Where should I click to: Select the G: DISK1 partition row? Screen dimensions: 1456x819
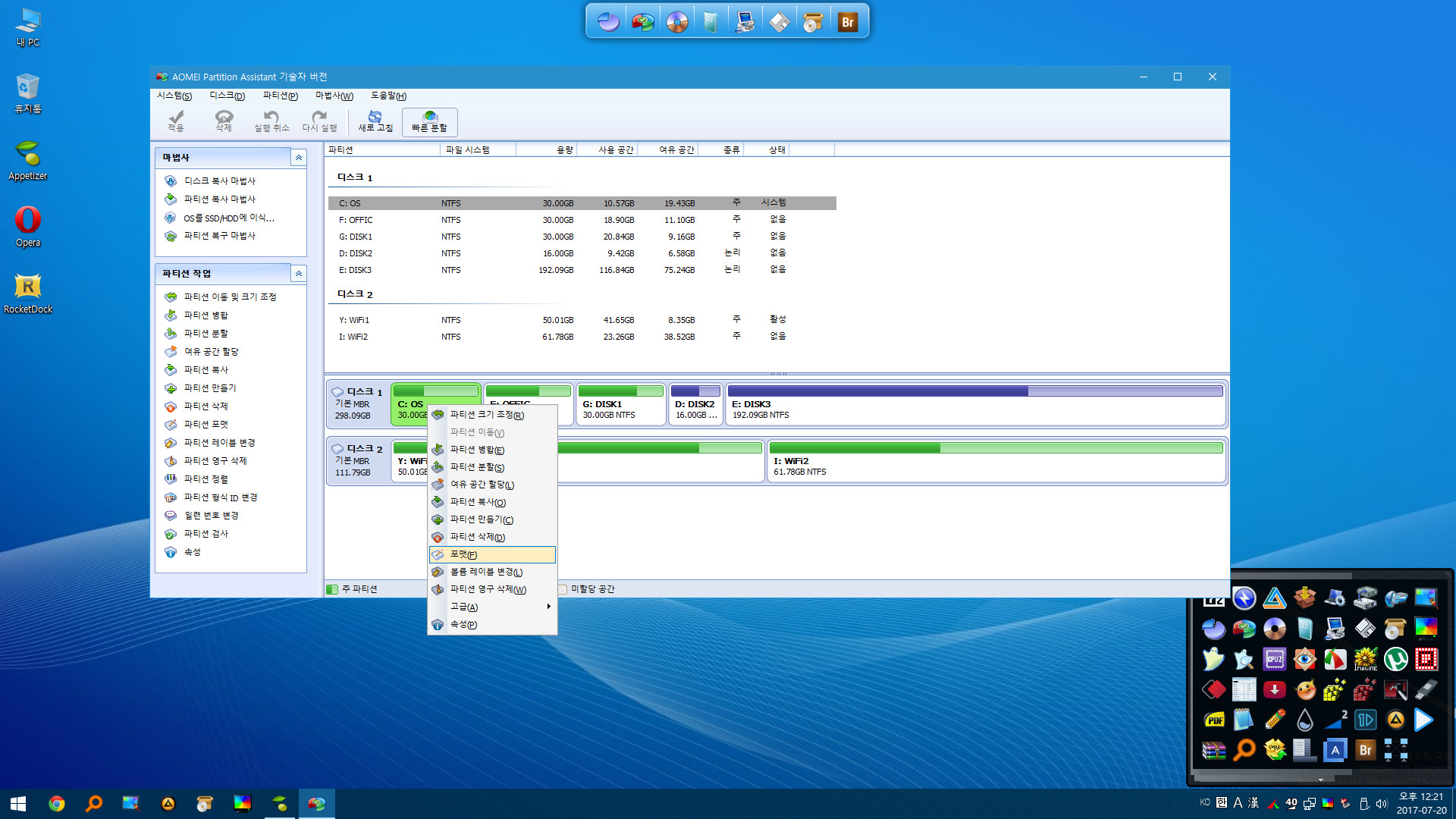click(582, 237)
